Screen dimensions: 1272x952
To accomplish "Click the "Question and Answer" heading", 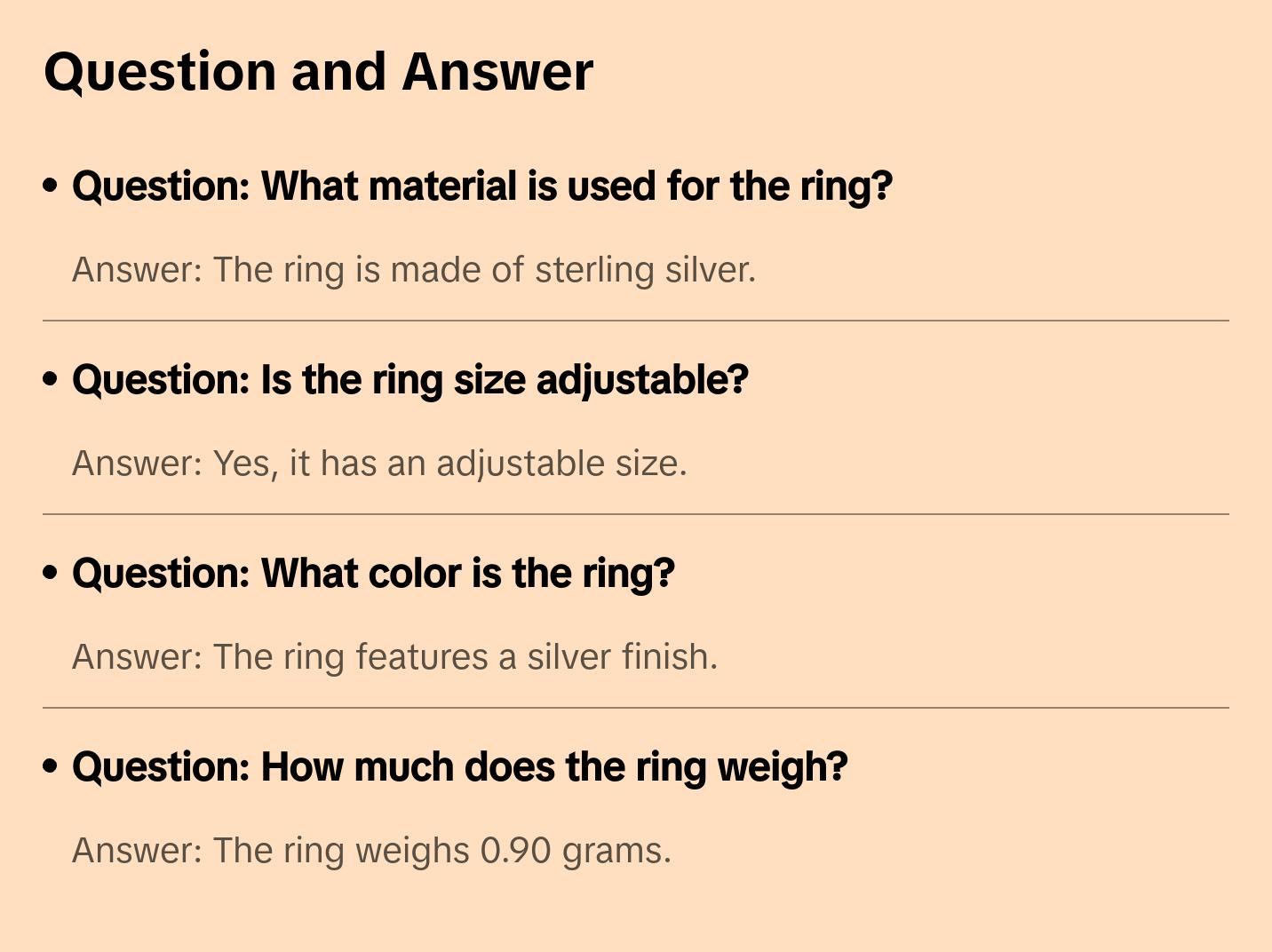I will (x=318, y=71).
